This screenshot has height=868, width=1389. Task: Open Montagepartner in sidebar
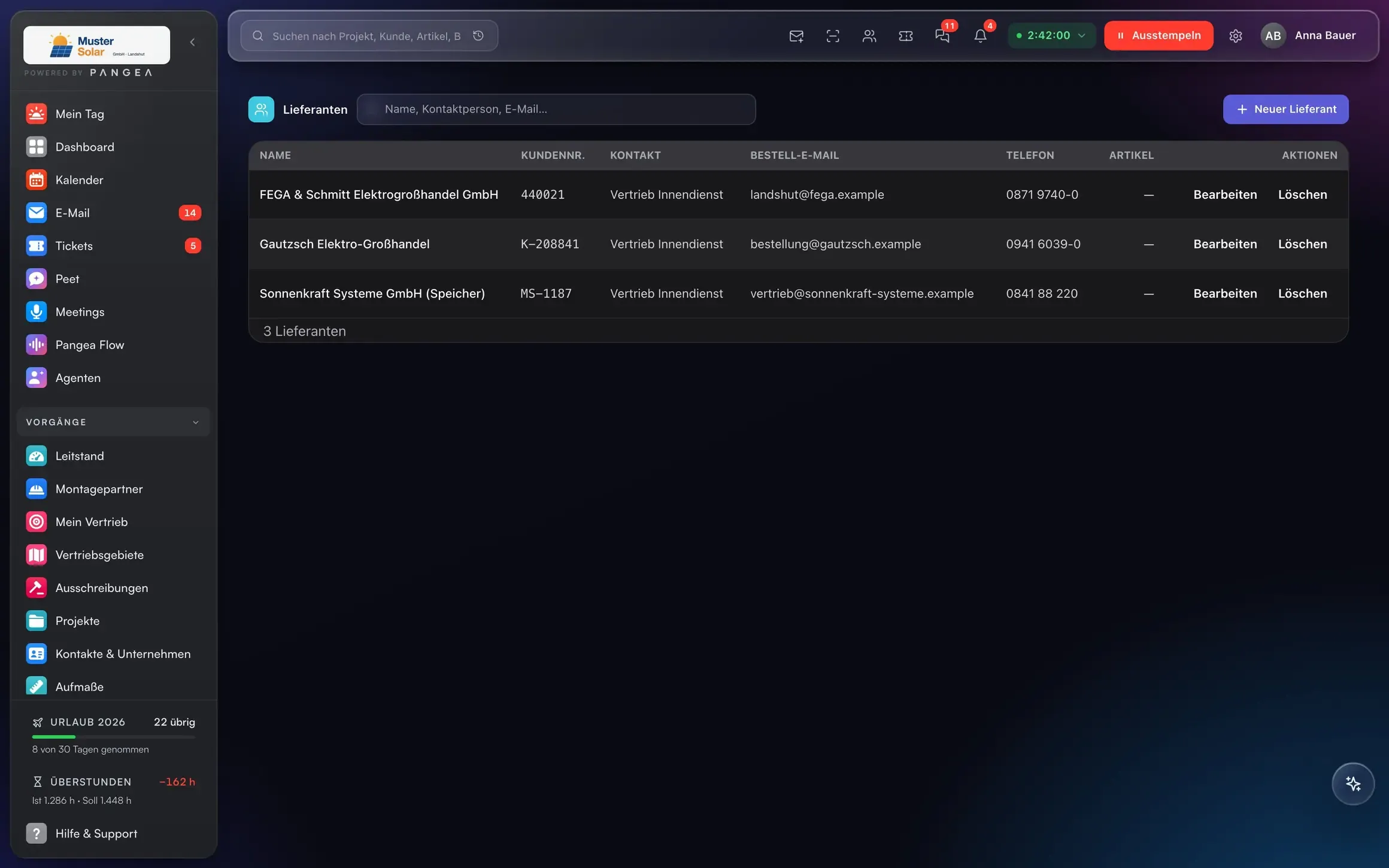(x=113, y=489)
